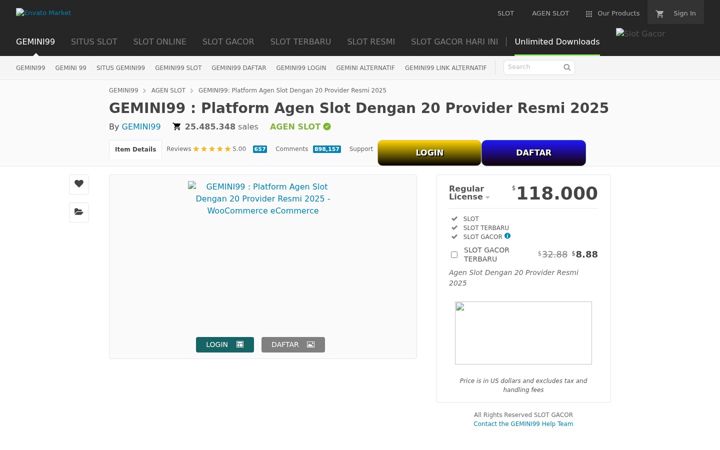The image size is (720, 450).
Task: Click the green verified badge after AGEN SLOT
Action: point(327,126)
